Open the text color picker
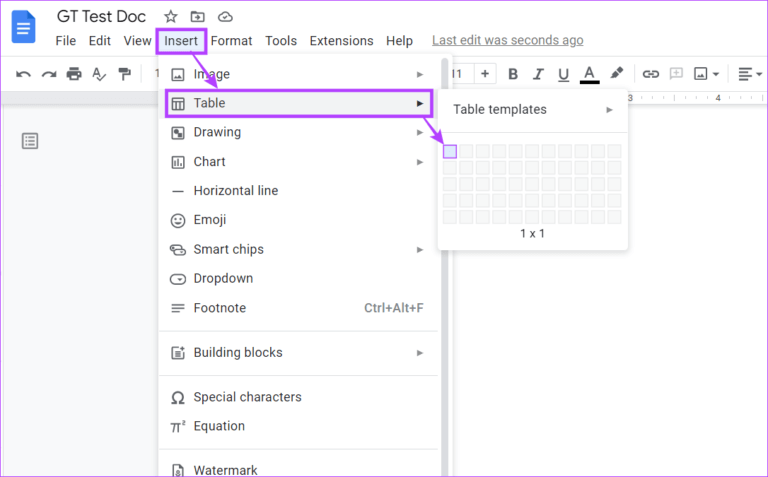 [x=590, y=73]
